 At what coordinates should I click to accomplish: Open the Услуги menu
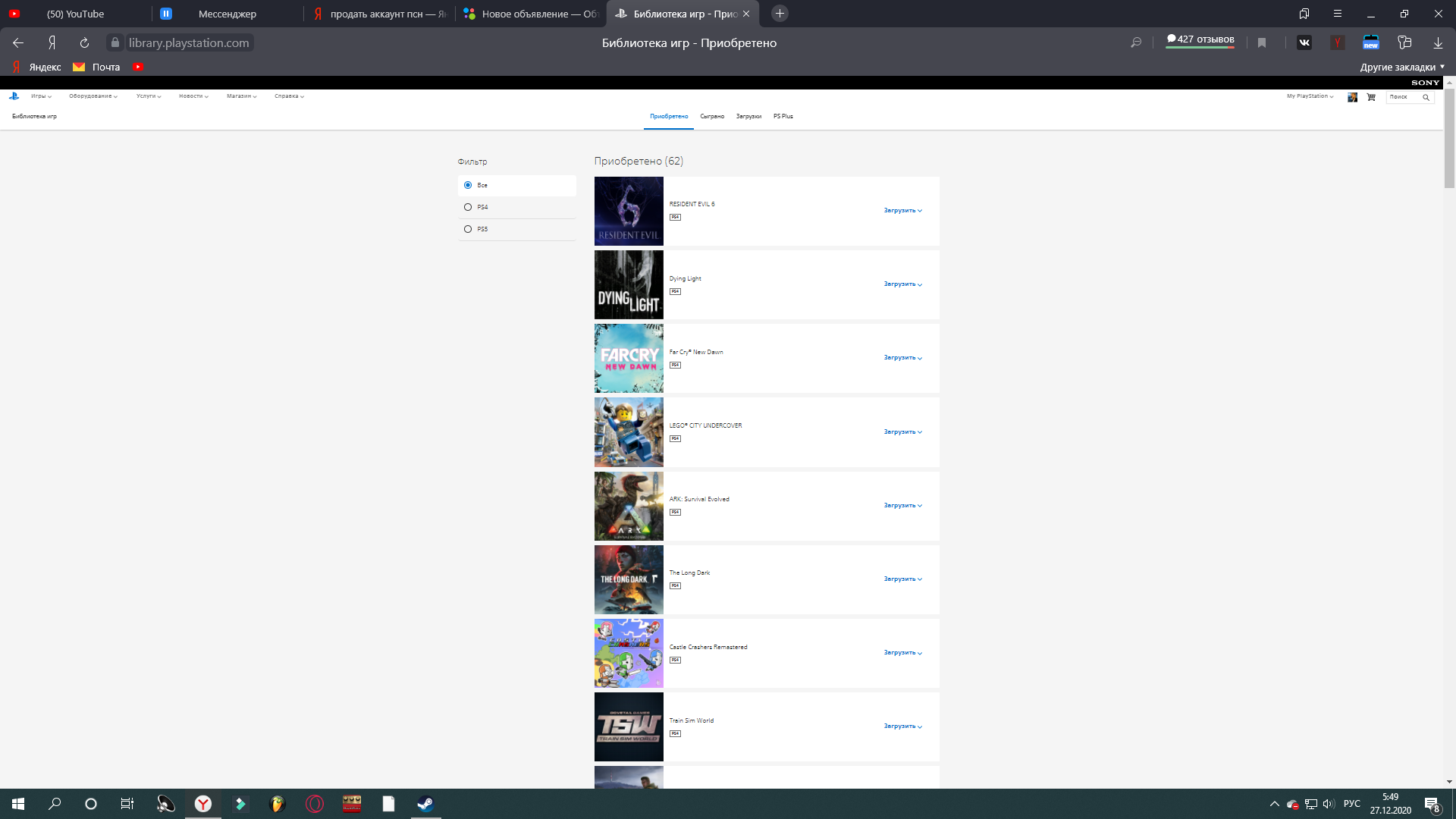[149, 96]
